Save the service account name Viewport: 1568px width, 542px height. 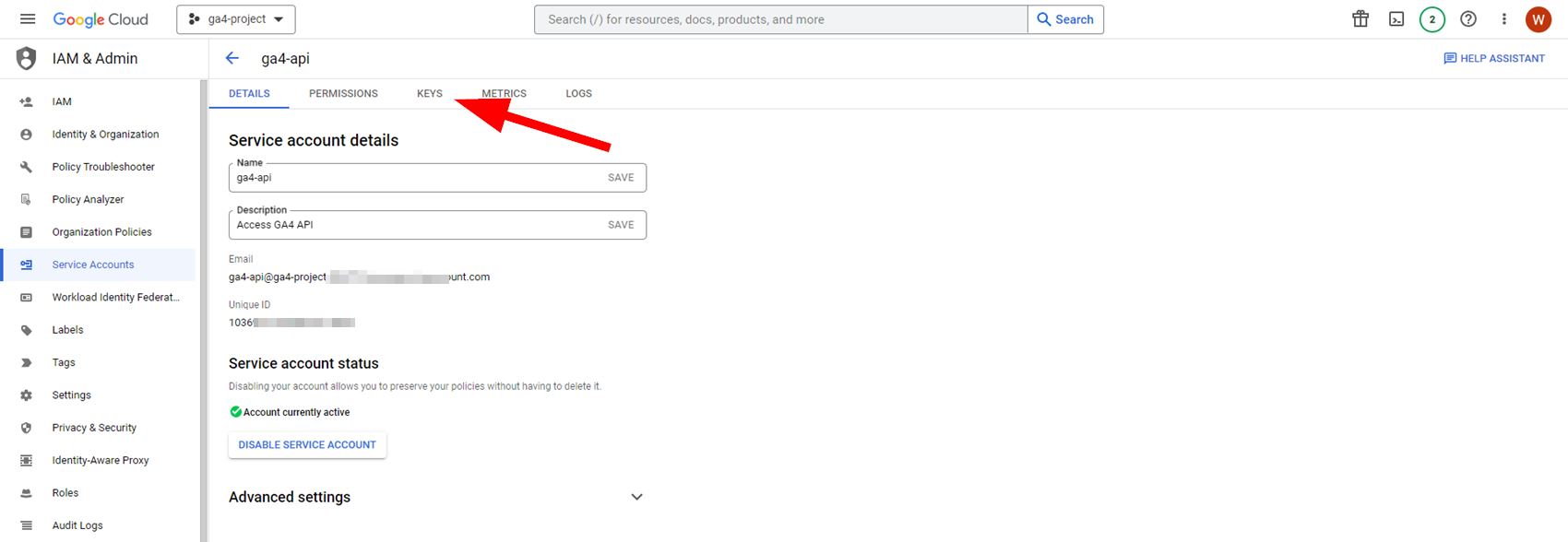point(621,178)
